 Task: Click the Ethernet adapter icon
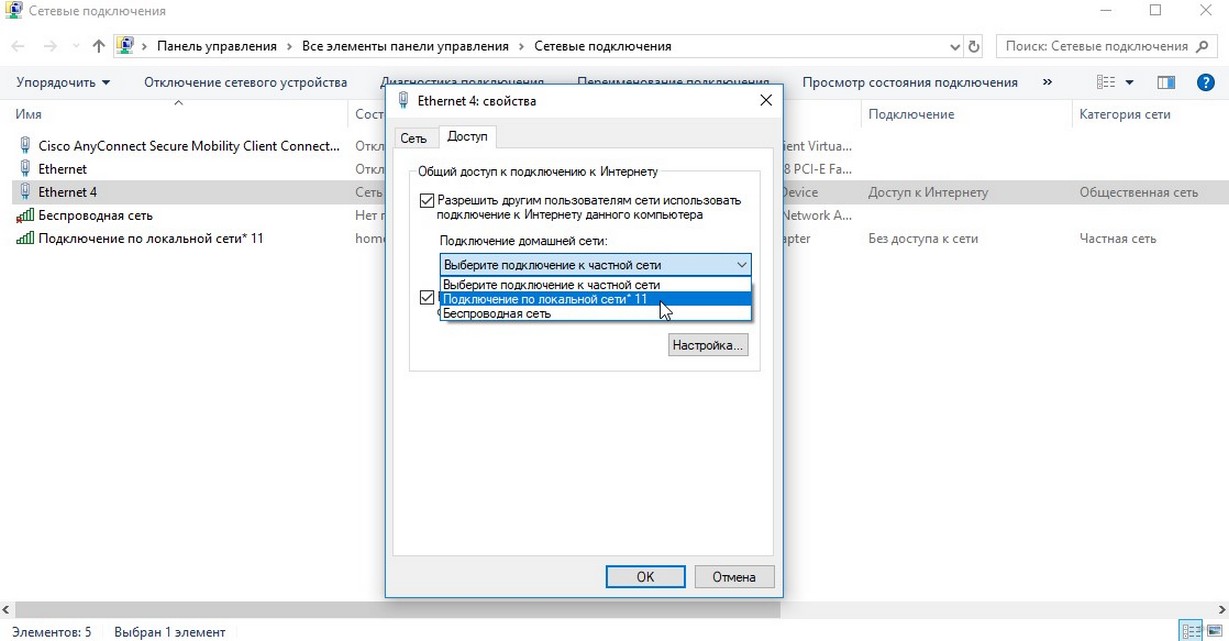pyautogui.click(x=25, y=169)
